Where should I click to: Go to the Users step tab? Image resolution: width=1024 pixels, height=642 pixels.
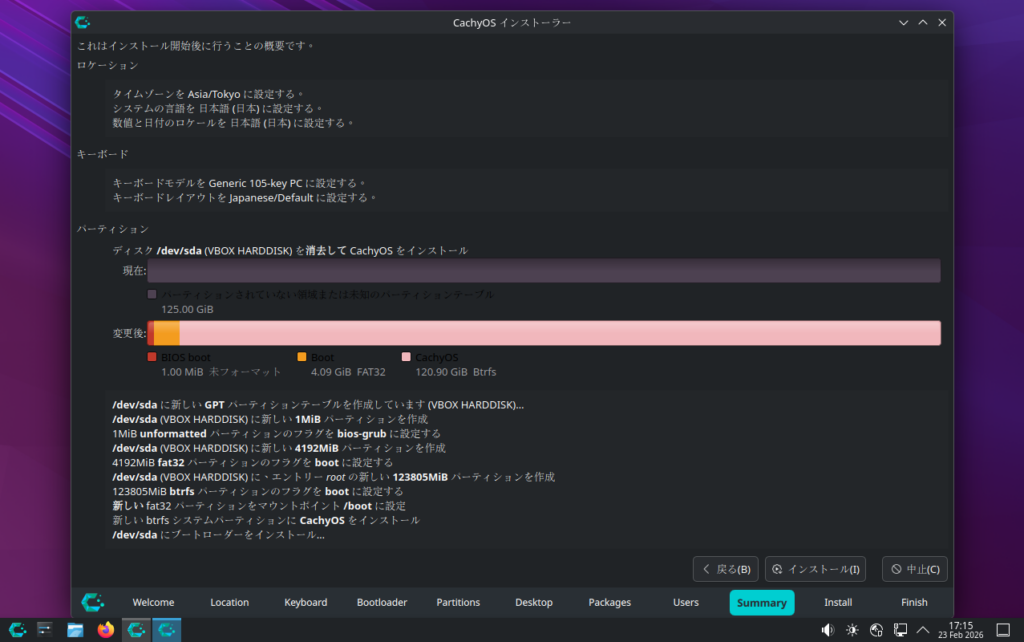coord(686,602)
